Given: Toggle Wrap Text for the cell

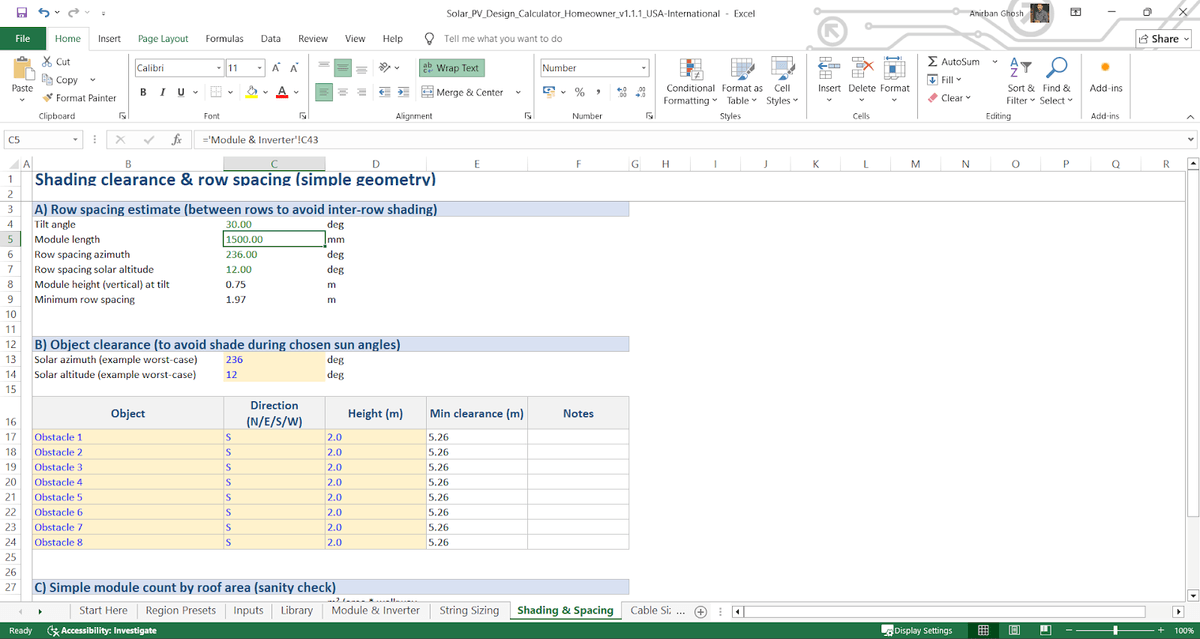Looking at the screenshot, I should 450,68.
